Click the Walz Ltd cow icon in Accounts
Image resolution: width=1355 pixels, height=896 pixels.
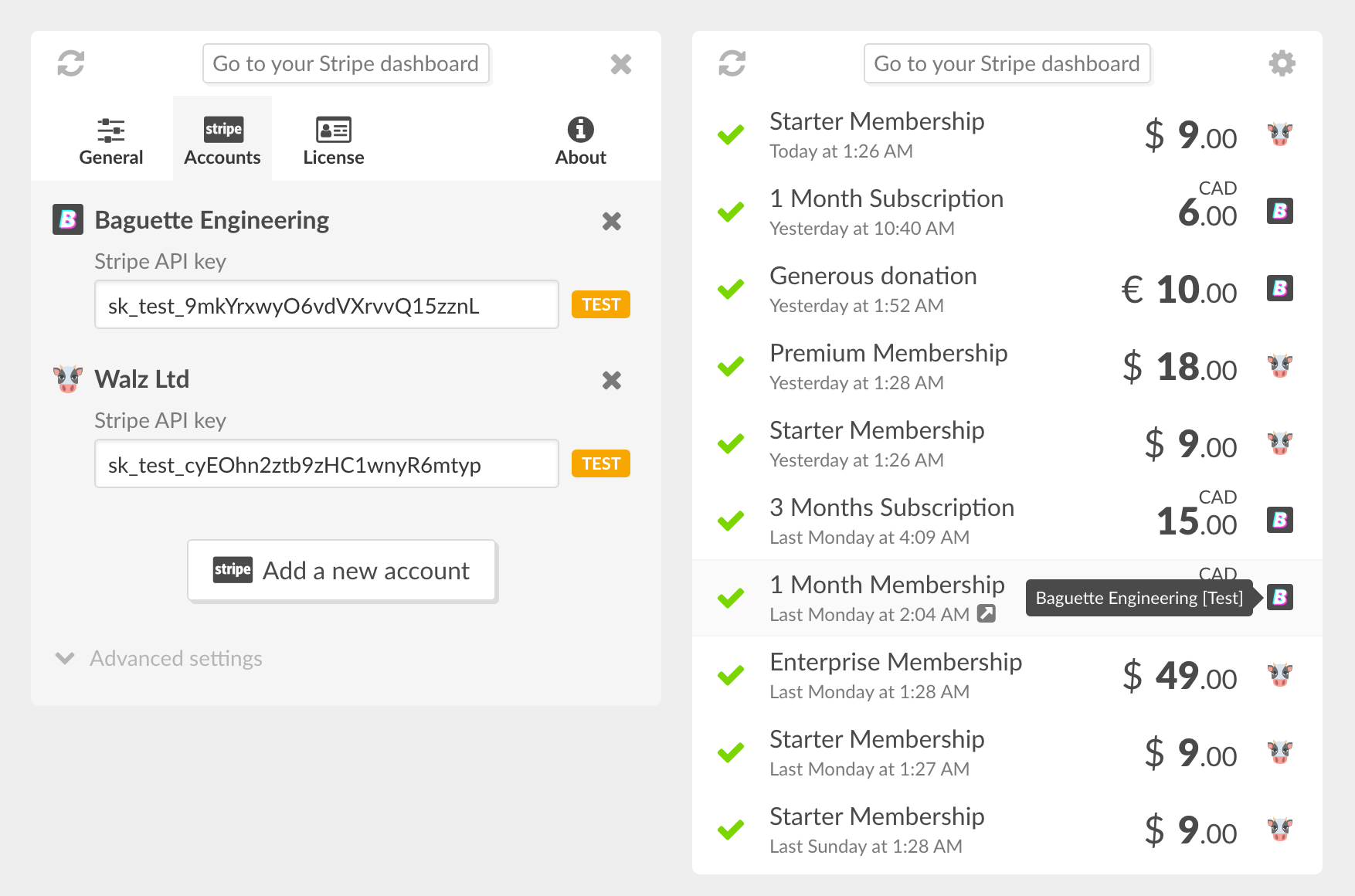[x=68, y=379]
